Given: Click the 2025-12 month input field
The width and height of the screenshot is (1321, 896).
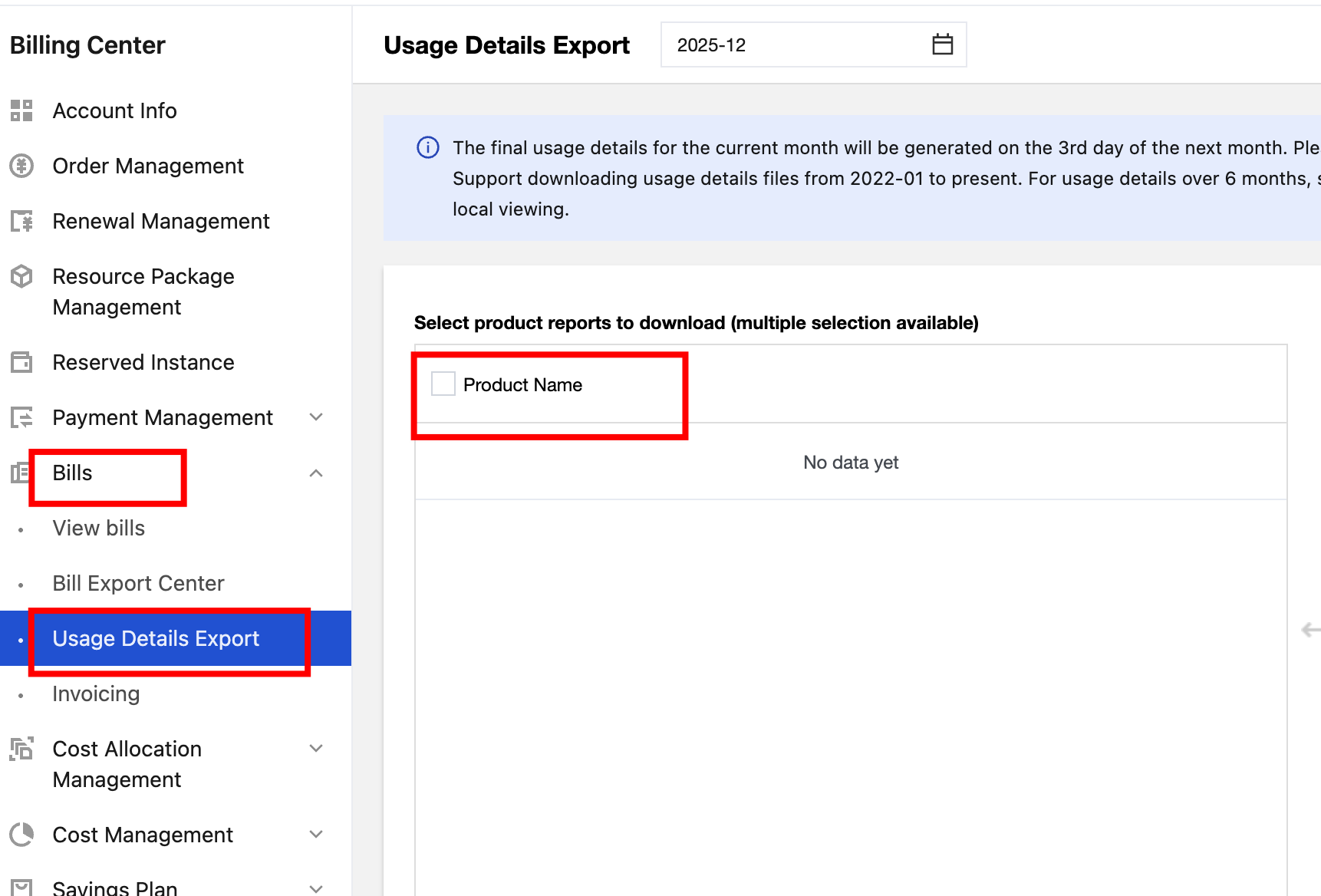Looking at the screenshot, I should tap(790, 45).
